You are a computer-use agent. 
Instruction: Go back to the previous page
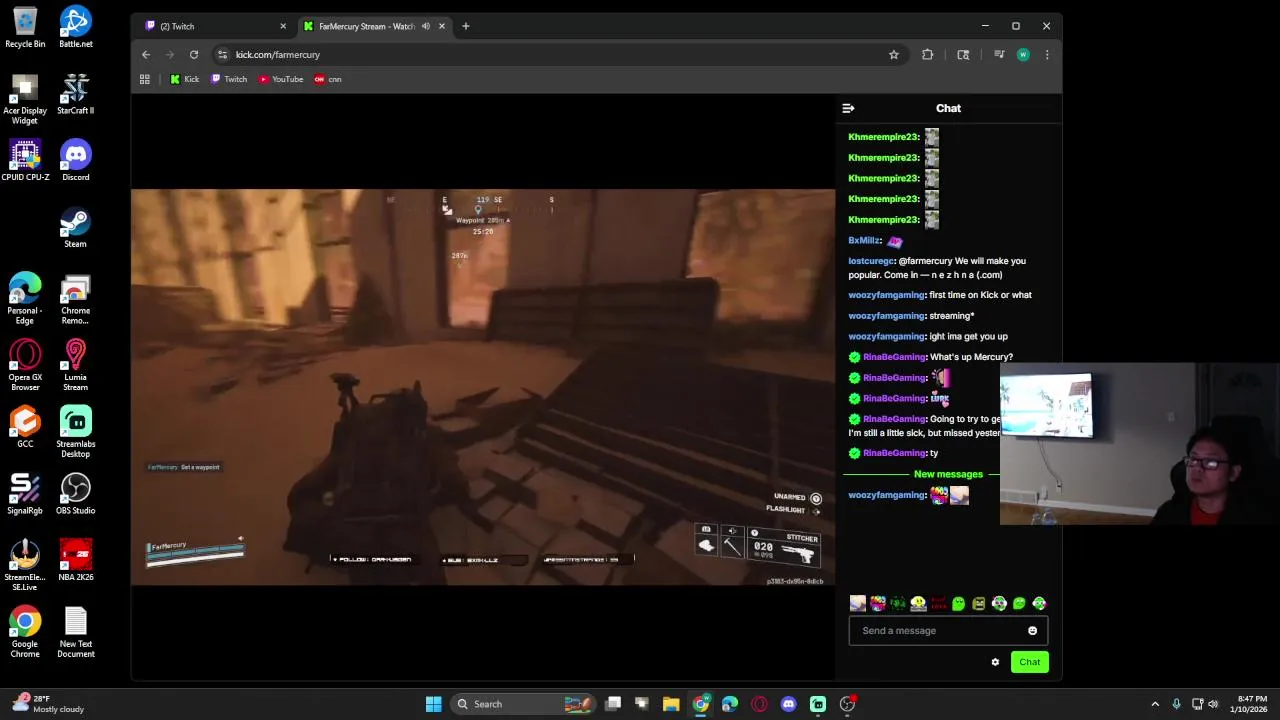pyautogui.click(x=146, y=55)
